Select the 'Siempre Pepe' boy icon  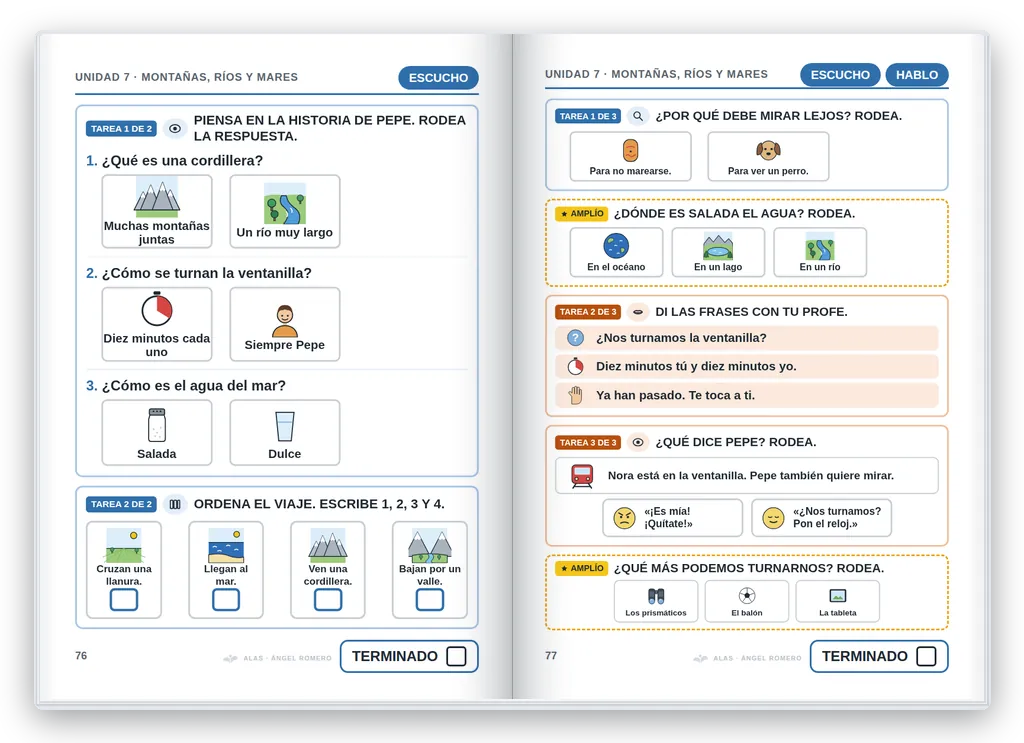285,321
